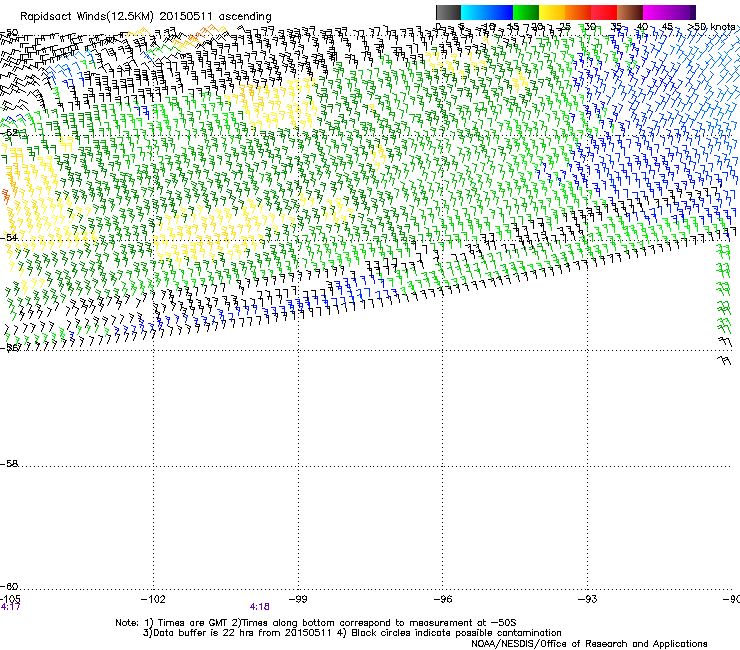The image size is (740, 650).
Task: Click the '45' legend scale label
Action: coord(667,27)
